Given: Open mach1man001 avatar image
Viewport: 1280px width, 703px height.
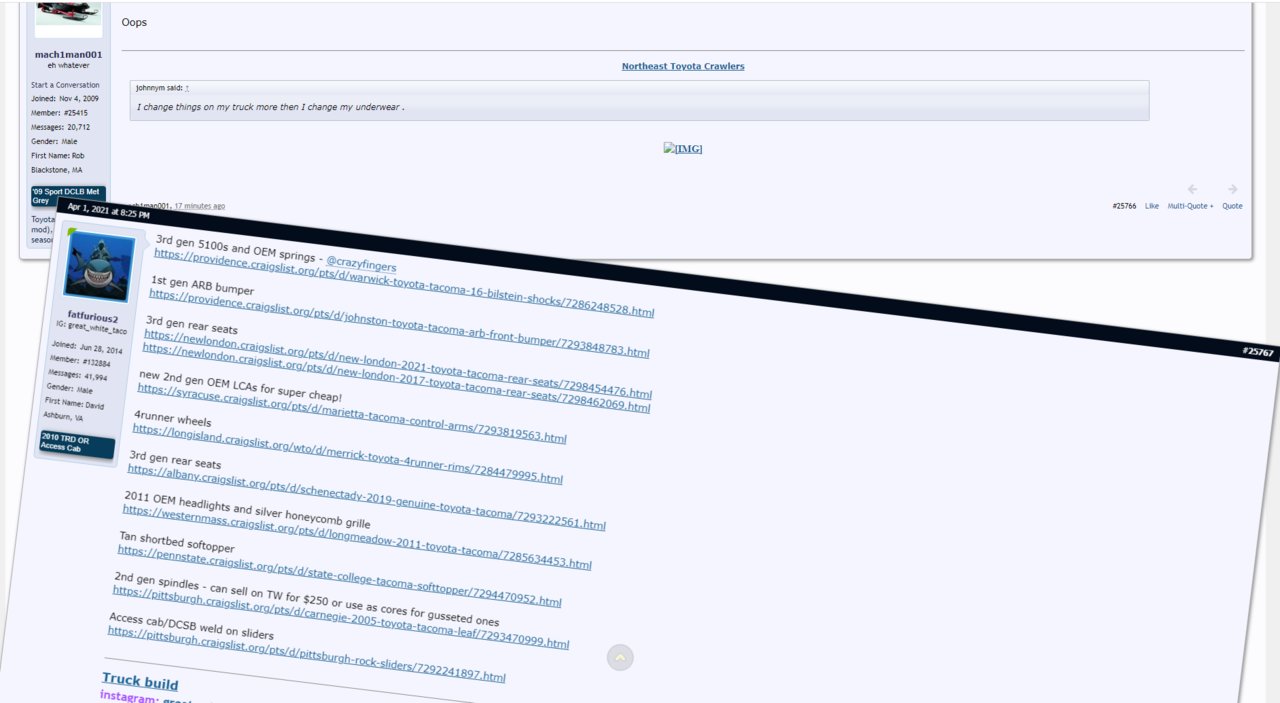Looking at the screenshot, I should click(x=68, y=17).
